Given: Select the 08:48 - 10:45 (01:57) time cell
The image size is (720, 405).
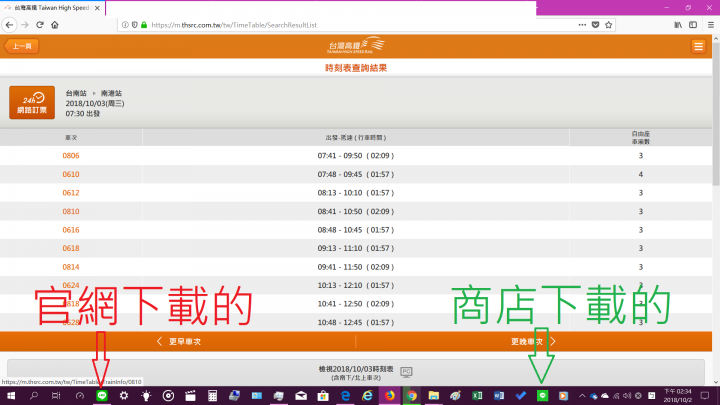Looking at the screenshot, I should tap(356, 230).
